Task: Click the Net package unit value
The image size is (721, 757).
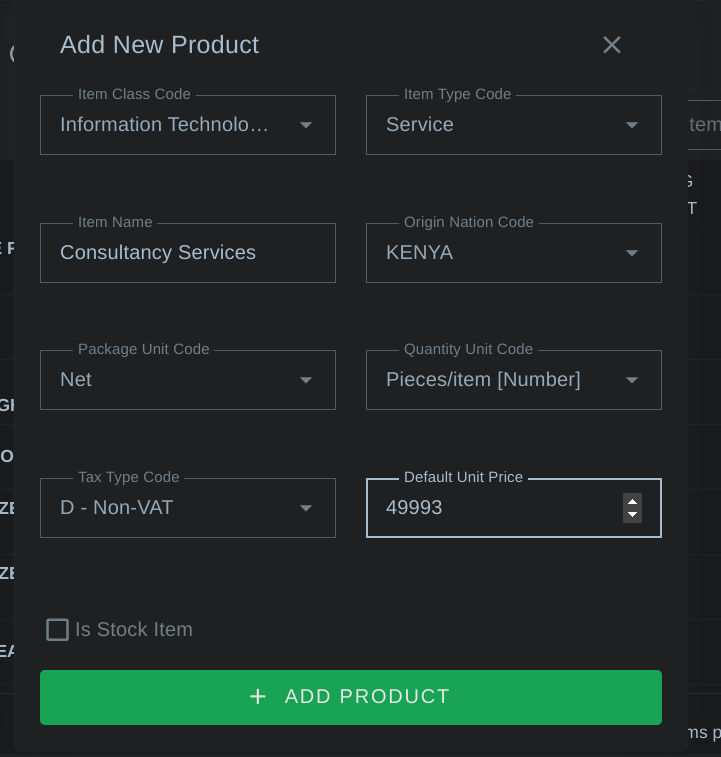Action: (76, 380)
